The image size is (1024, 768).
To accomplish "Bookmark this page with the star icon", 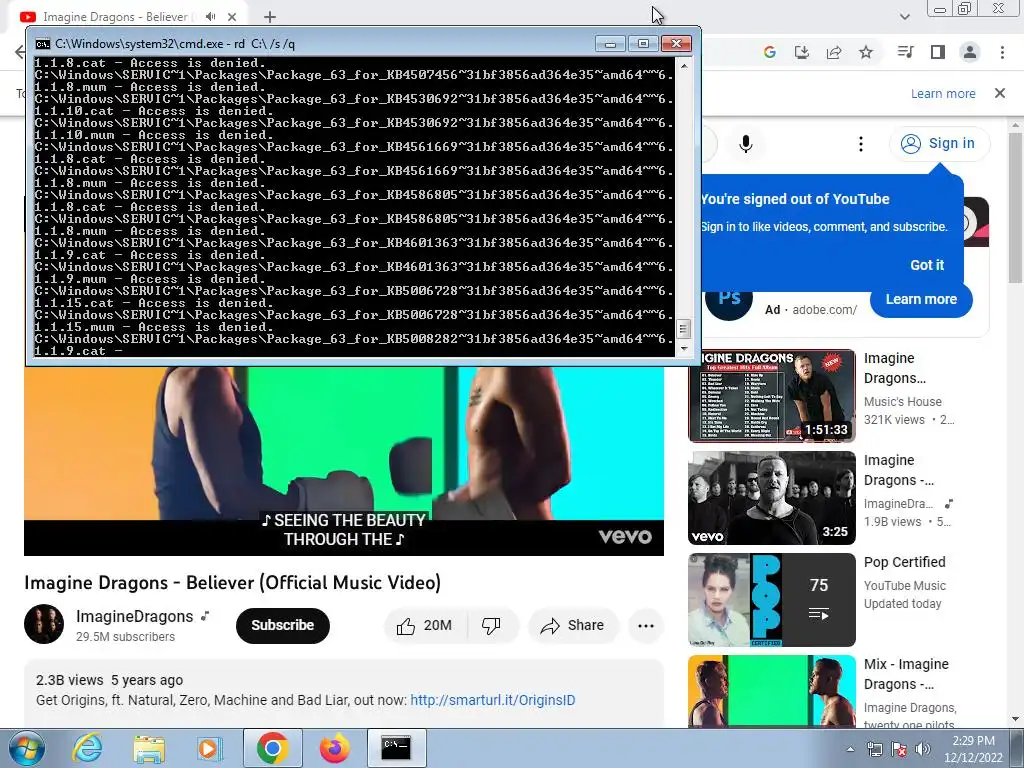I will [x=866, y=52].
